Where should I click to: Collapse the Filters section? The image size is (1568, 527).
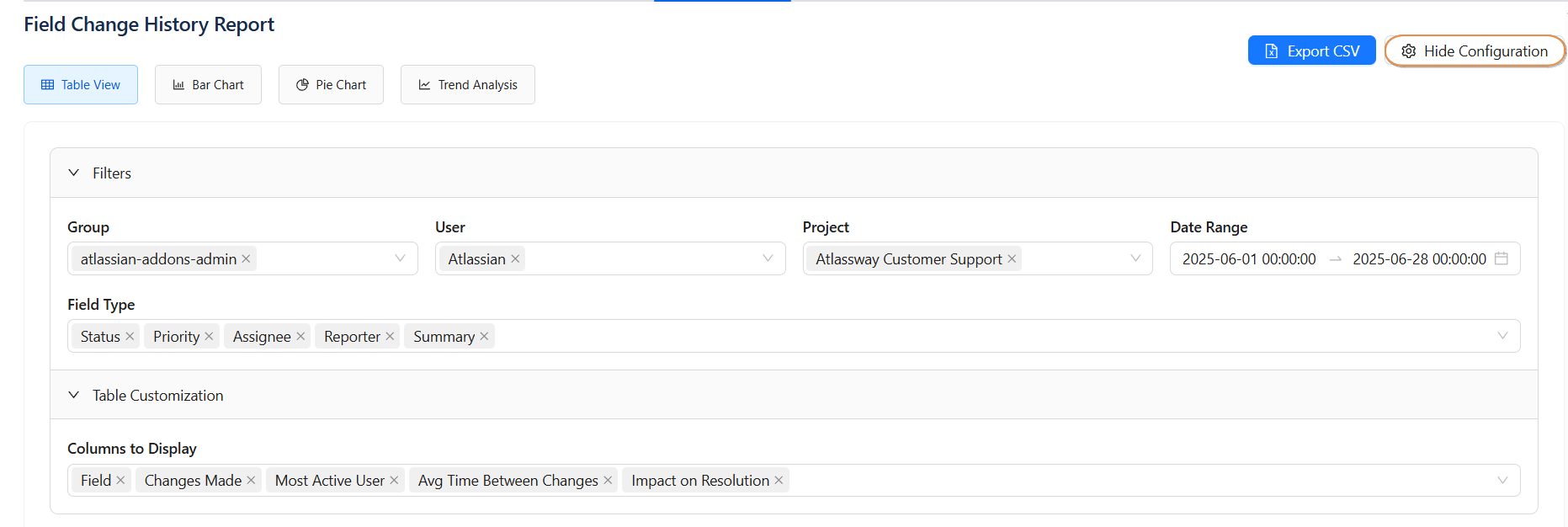point(74,173)
